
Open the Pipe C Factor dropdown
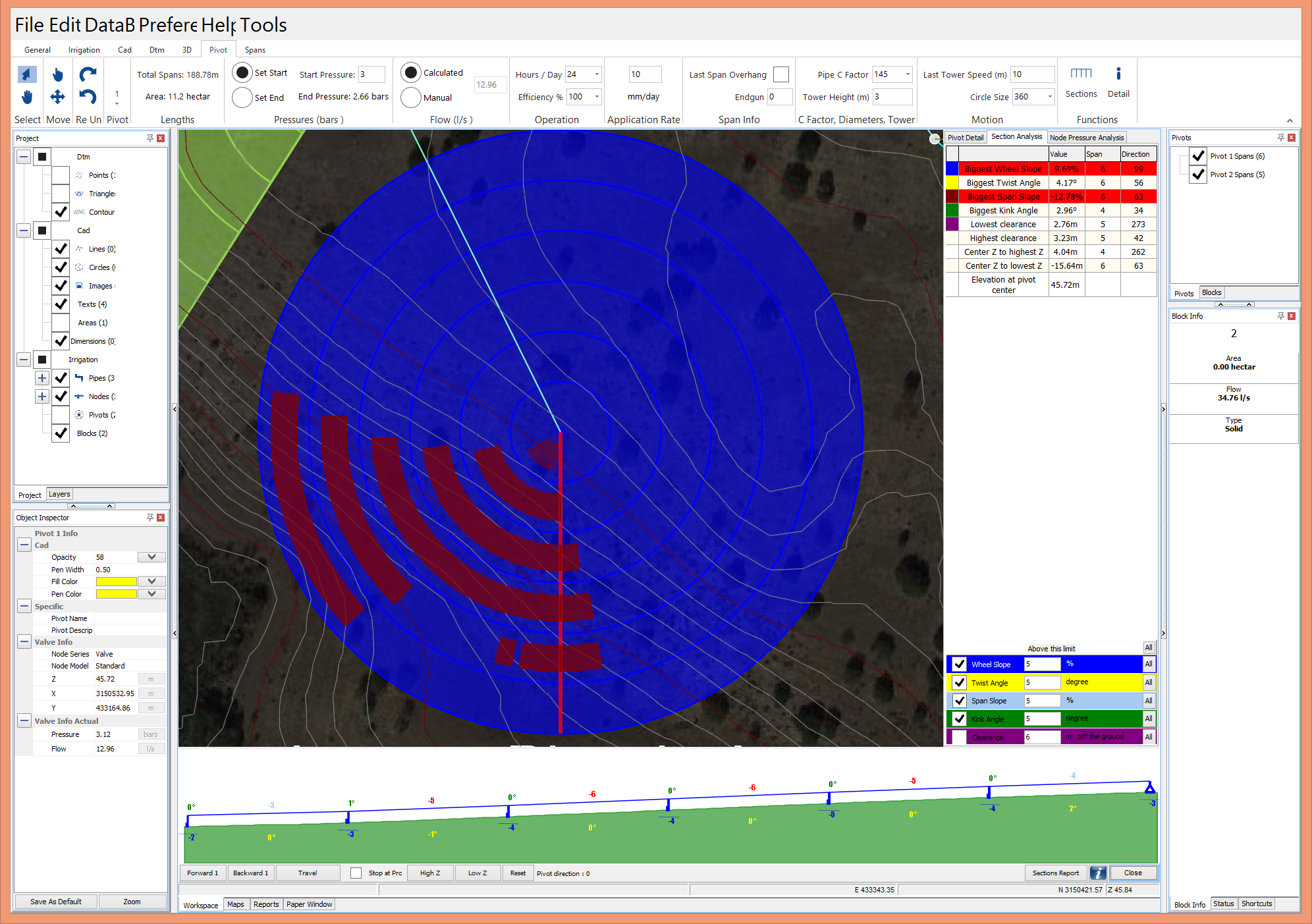point(908,74)
